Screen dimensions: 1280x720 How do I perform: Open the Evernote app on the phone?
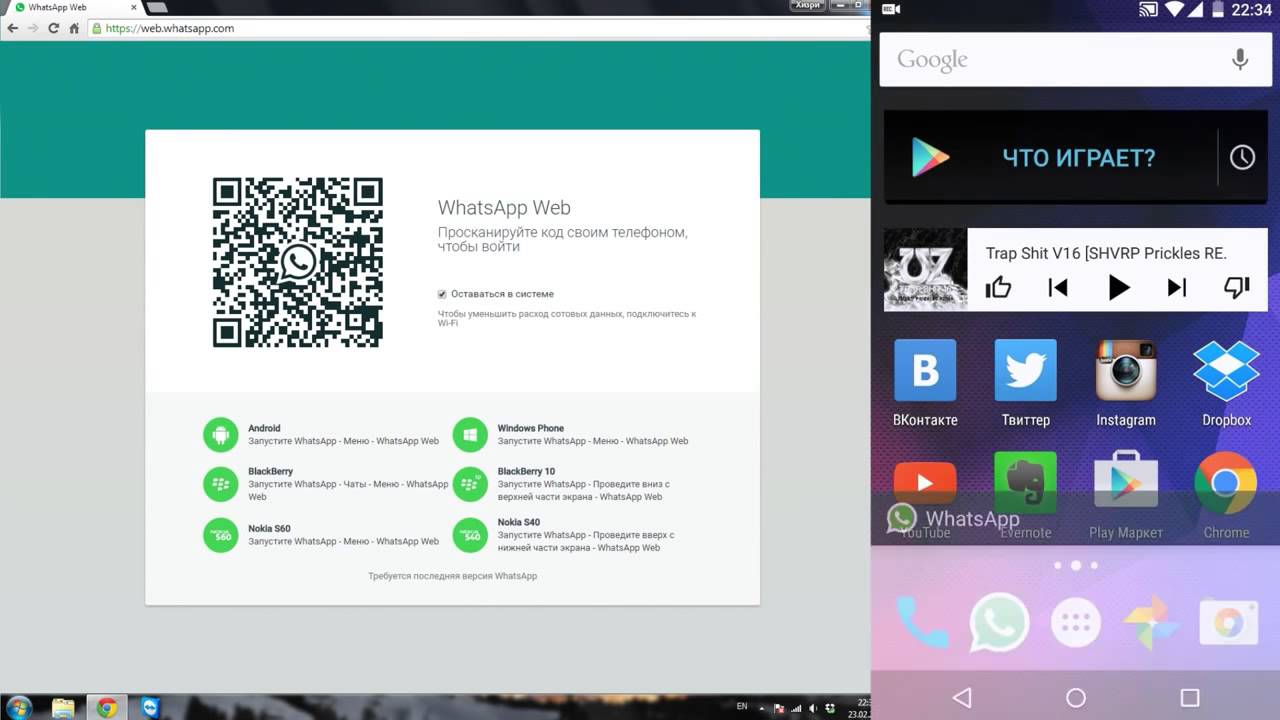[1025, 495]
